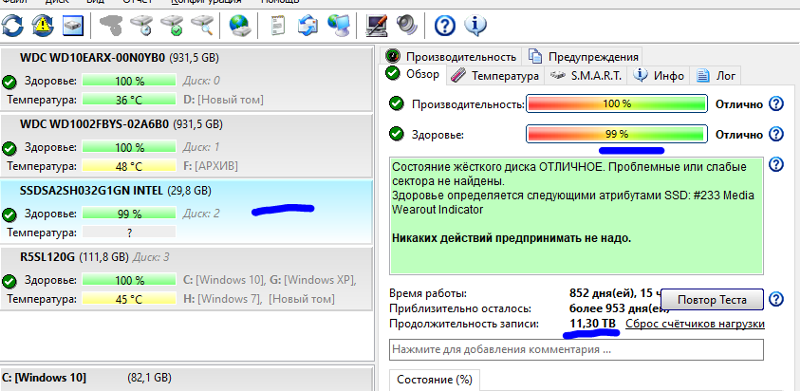Click the globe and monitor network icon

[x=338, y=25]
